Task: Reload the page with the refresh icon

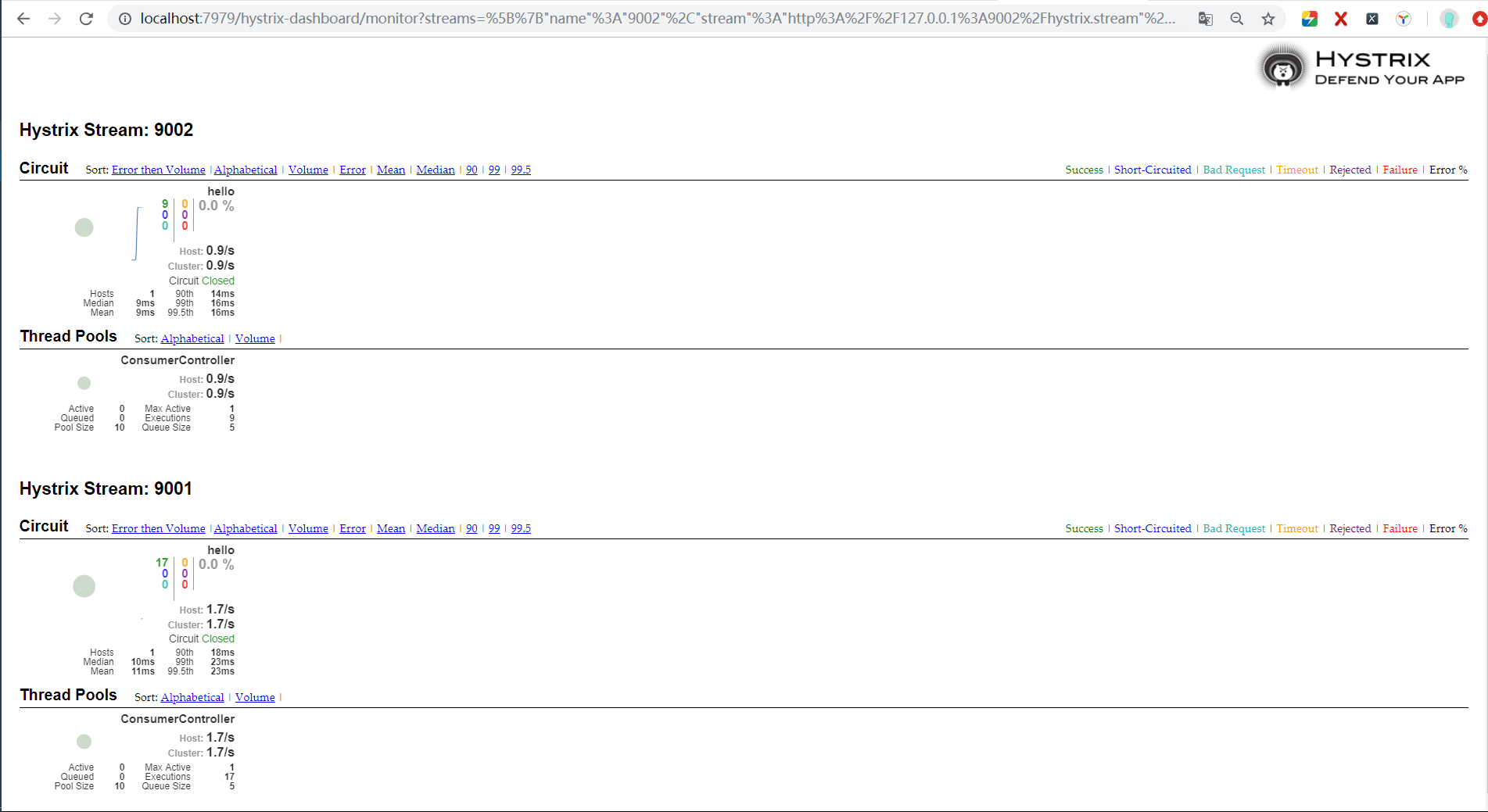Action: click(86, 19)
